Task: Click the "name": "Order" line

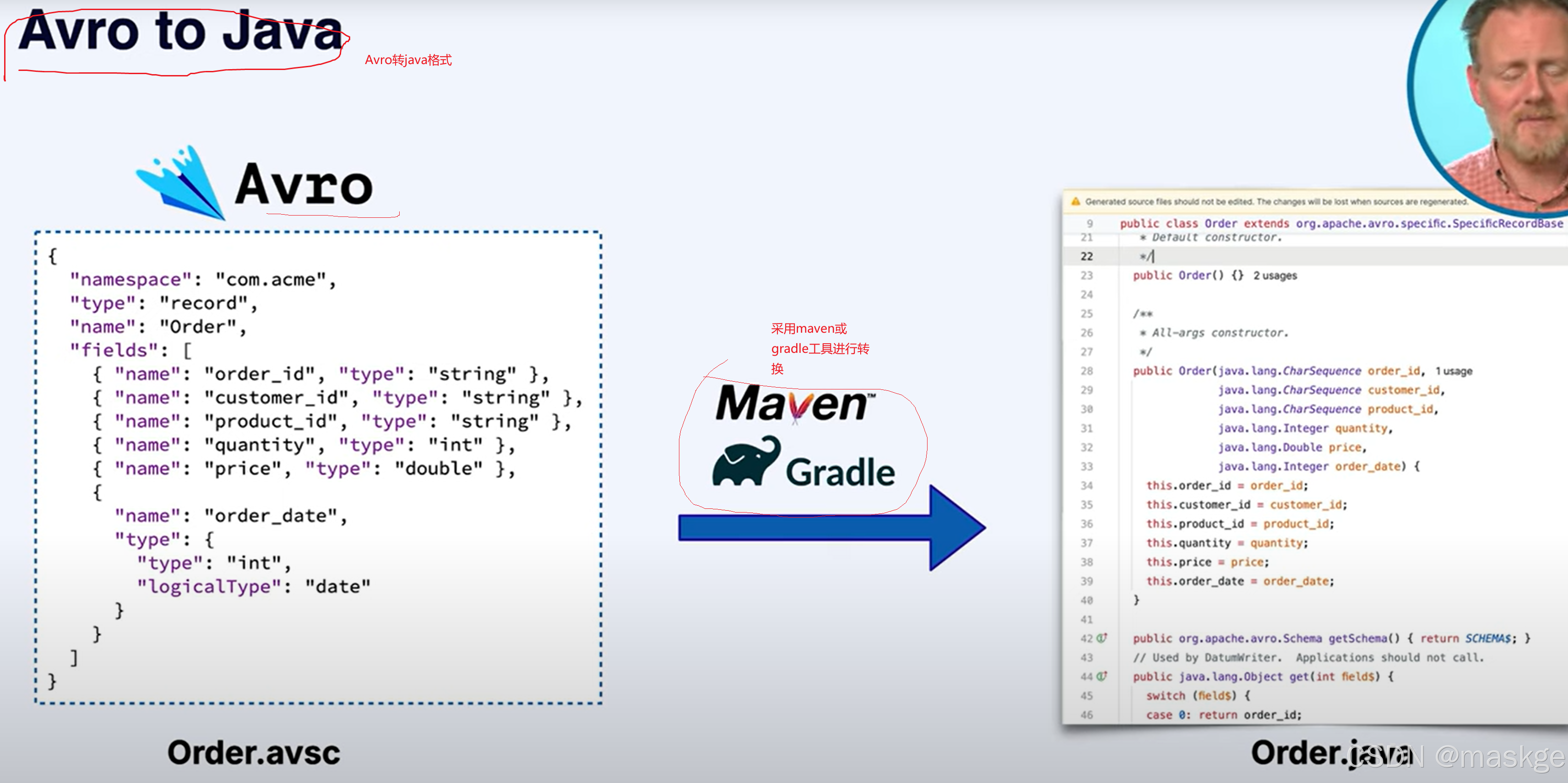Action: tap(158, 327)
